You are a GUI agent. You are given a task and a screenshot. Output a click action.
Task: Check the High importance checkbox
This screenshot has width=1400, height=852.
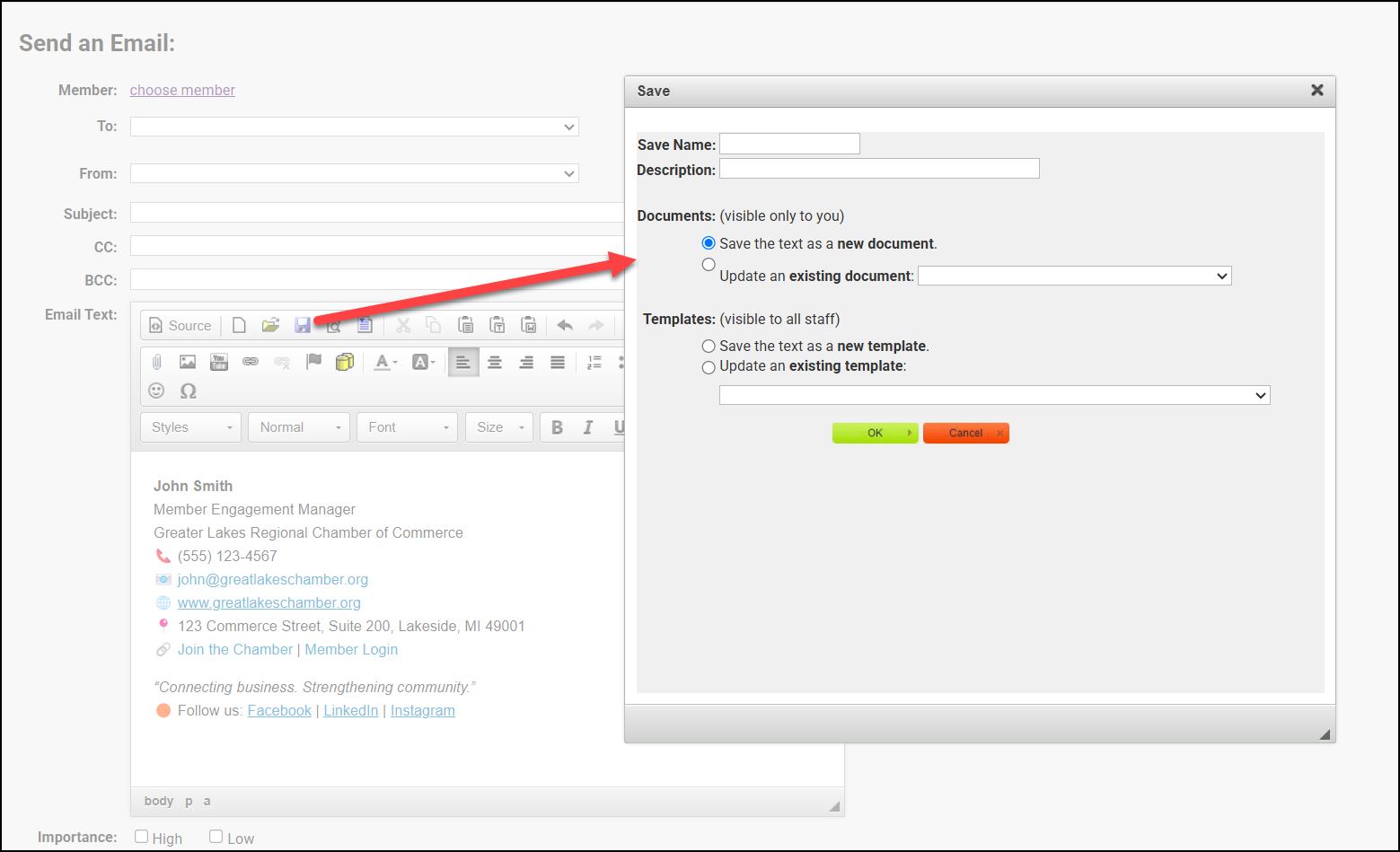point(141,837)
